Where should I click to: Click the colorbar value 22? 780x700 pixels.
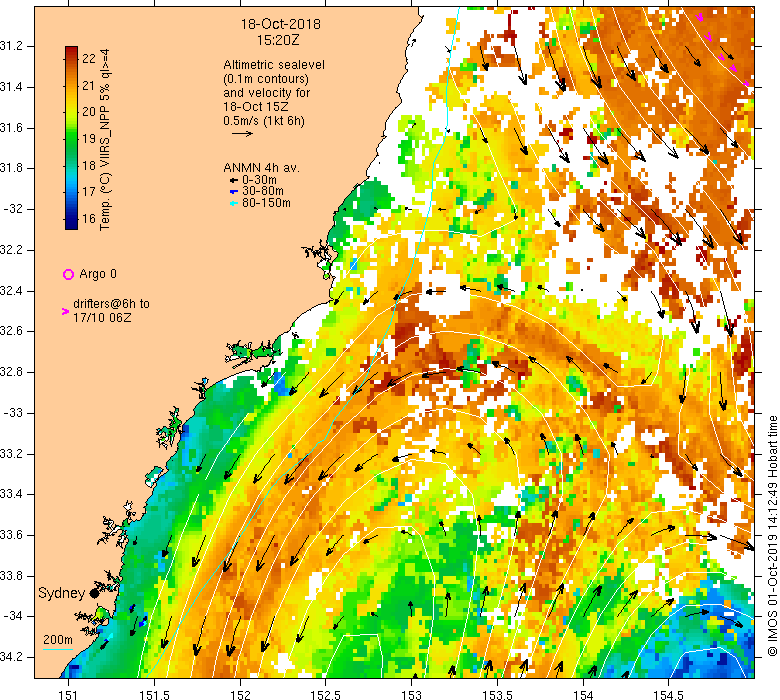click(89, 59)
